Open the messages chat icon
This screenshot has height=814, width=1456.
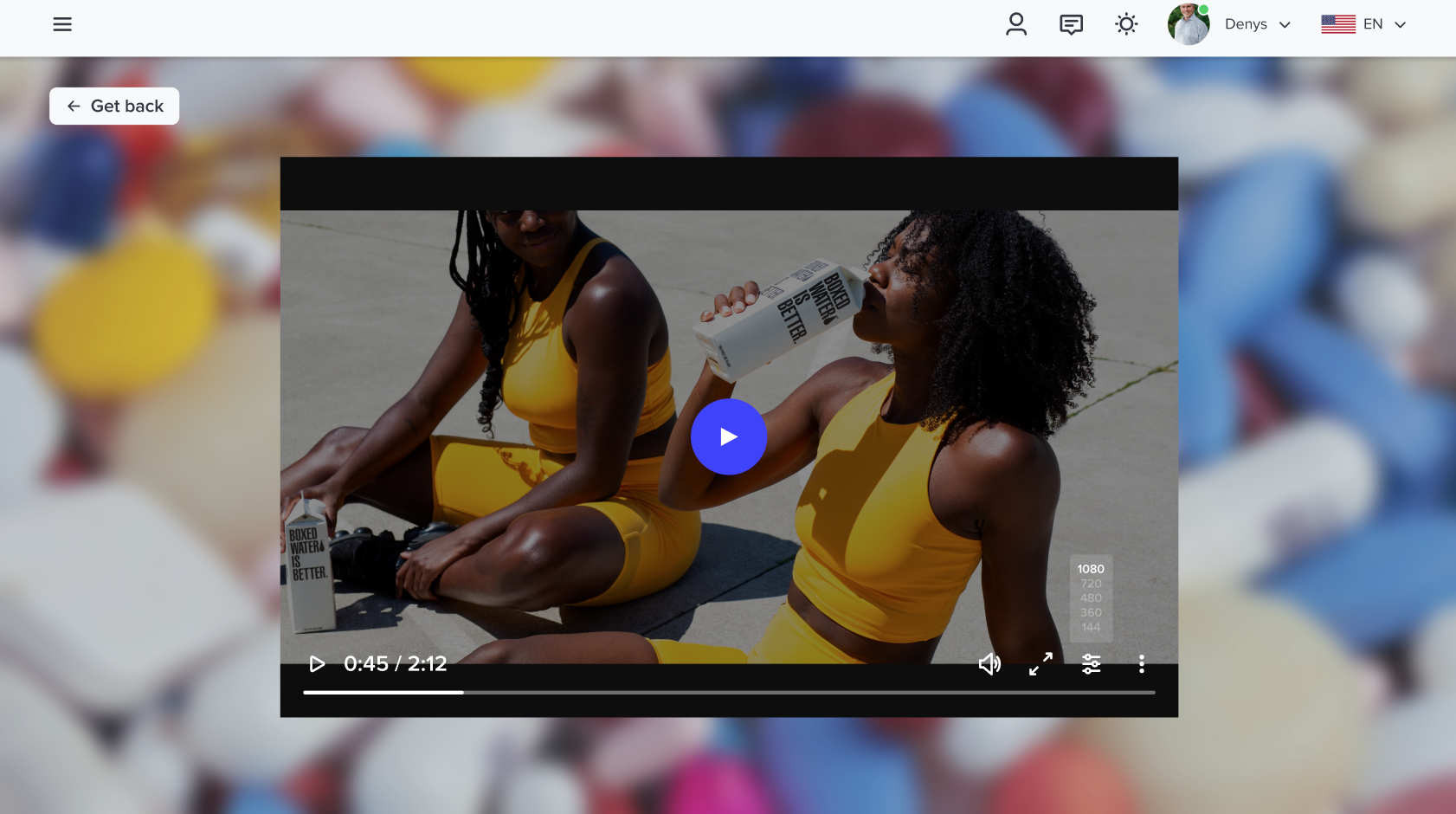(1071, 24)
